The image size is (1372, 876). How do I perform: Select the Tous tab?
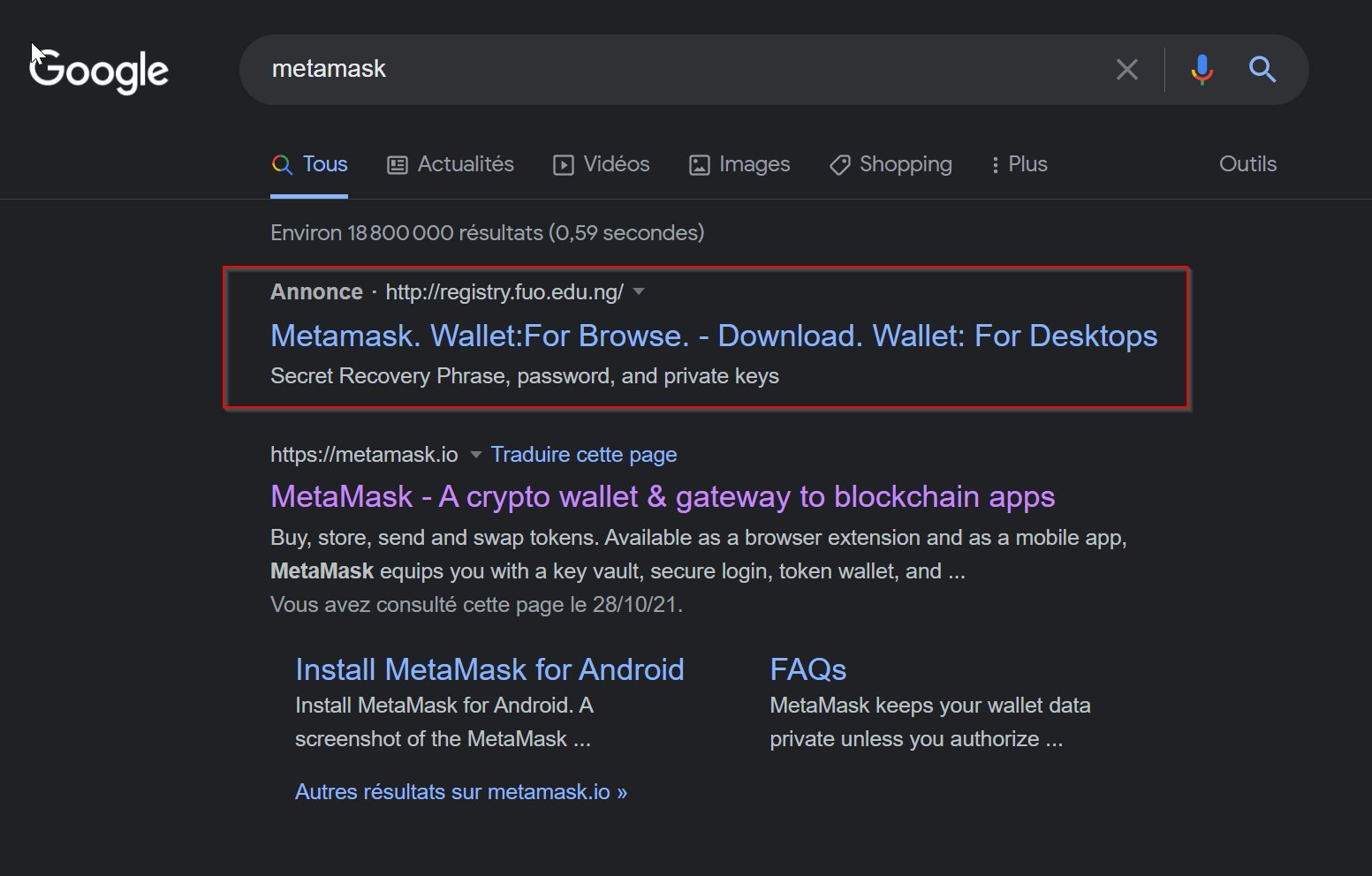click(x=309, y=164)
